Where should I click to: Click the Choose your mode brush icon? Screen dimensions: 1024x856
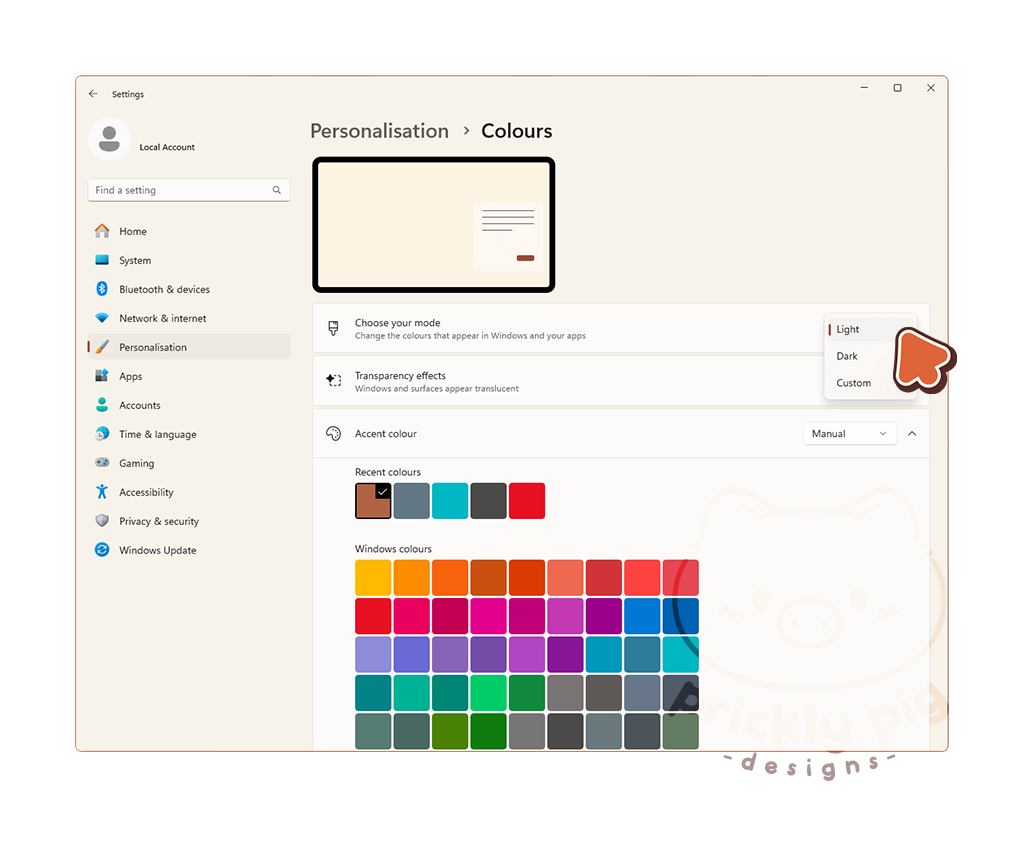coord(334,328)
